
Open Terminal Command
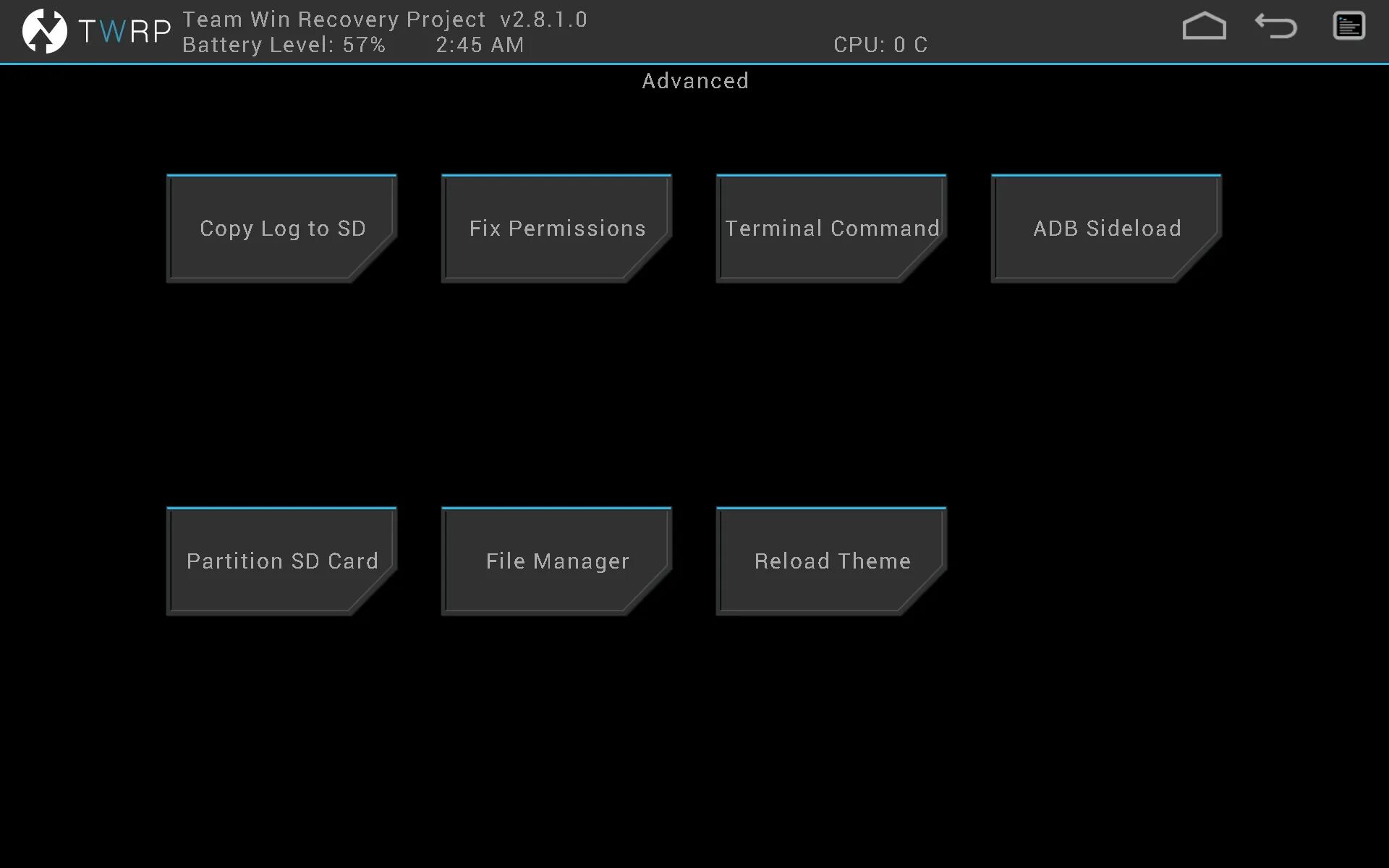[831, 228]
